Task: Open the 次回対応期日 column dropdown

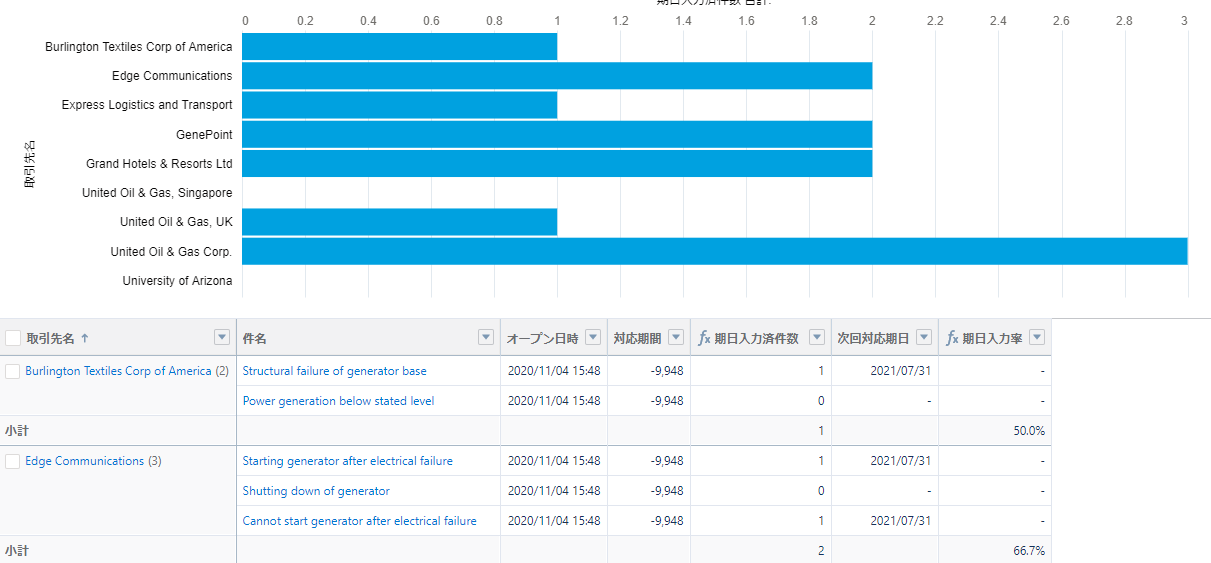Action: pos(924,337)
